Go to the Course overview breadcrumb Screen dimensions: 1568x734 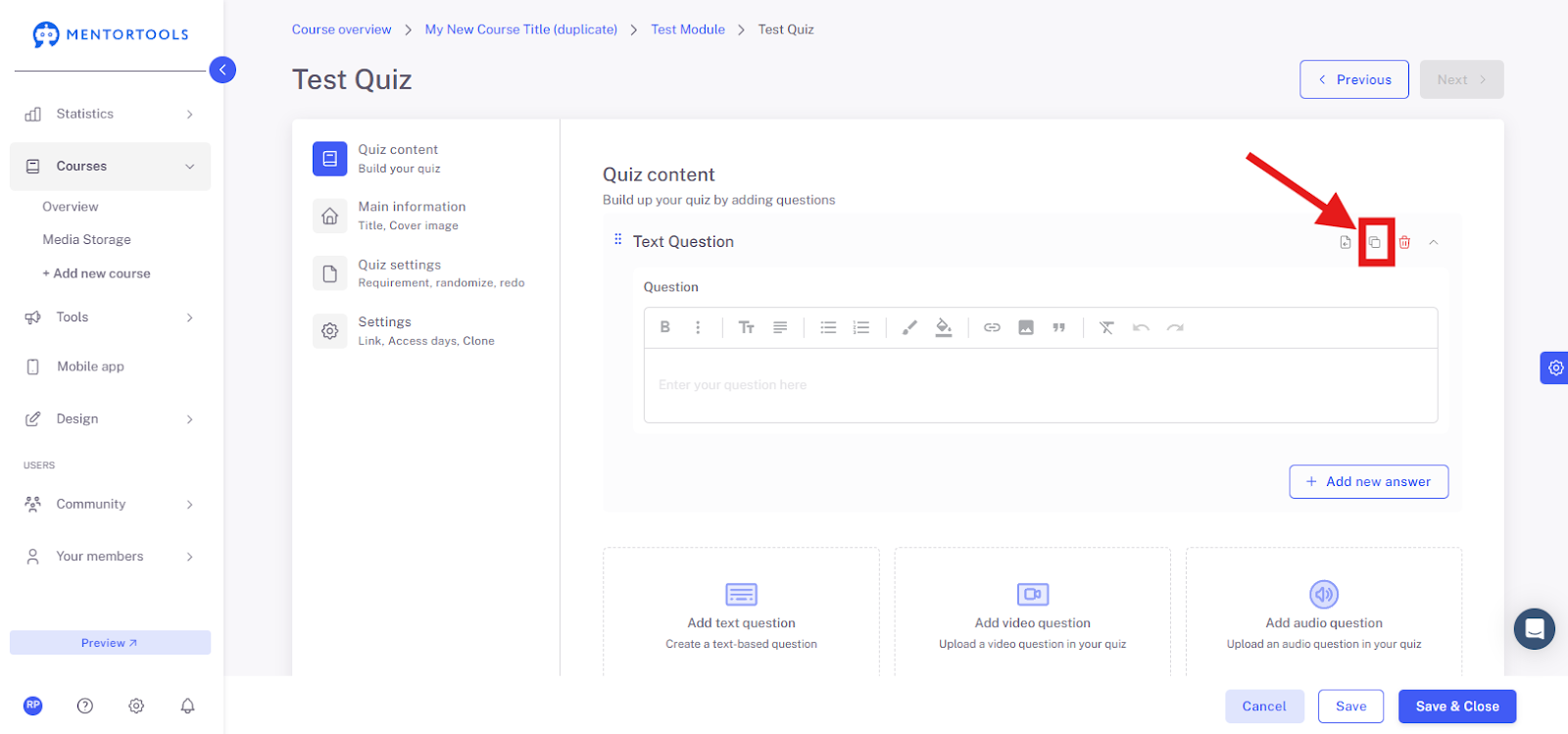tap(341, 29)
